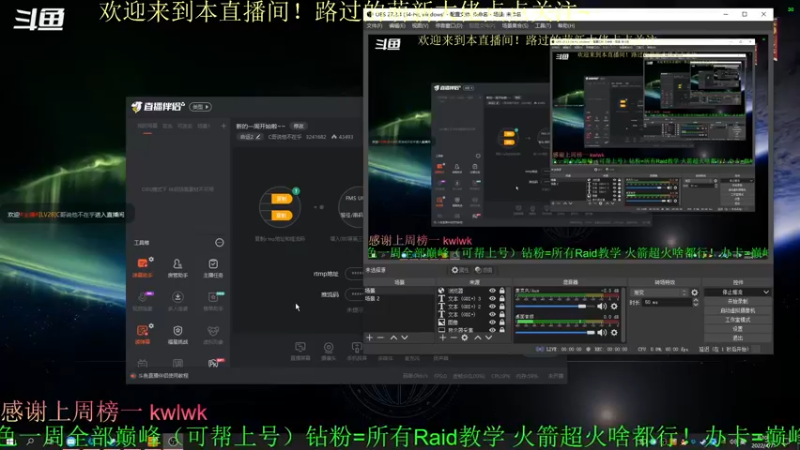Viewport: 800px width, 450px height.
Task: Click the mode switch pill beside 直播伴侣 logo
Action: (x=201, y=107)
